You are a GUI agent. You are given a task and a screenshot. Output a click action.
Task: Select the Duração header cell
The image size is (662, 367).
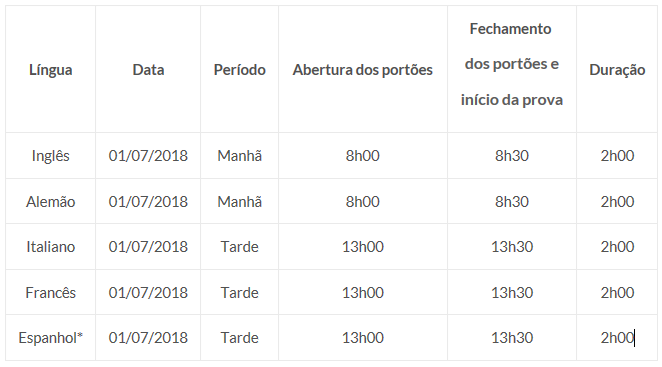[x=617, y=70]
